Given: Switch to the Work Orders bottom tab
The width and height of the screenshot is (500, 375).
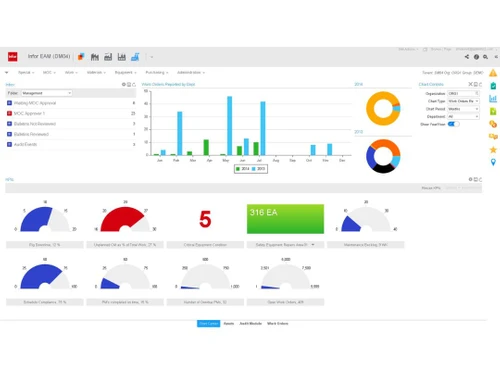Looking at the screenshot, I should [277, 323].
